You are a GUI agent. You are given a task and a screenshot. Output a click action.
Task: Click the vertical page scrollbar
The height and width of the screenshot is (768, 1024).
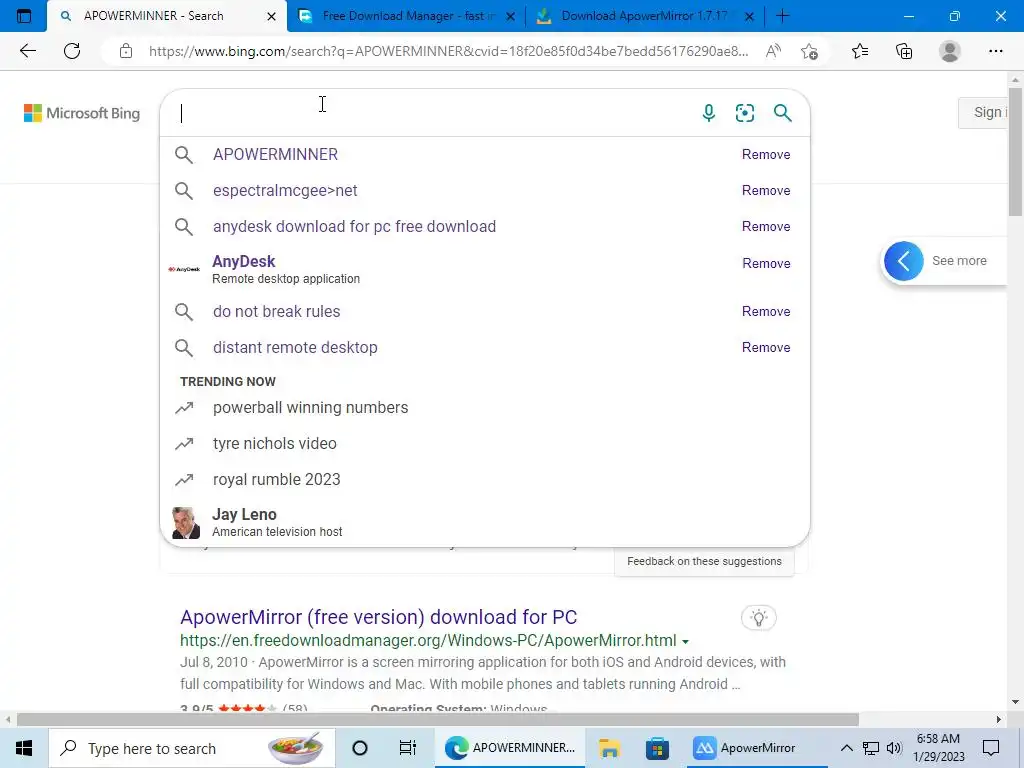coord(1015,150)
